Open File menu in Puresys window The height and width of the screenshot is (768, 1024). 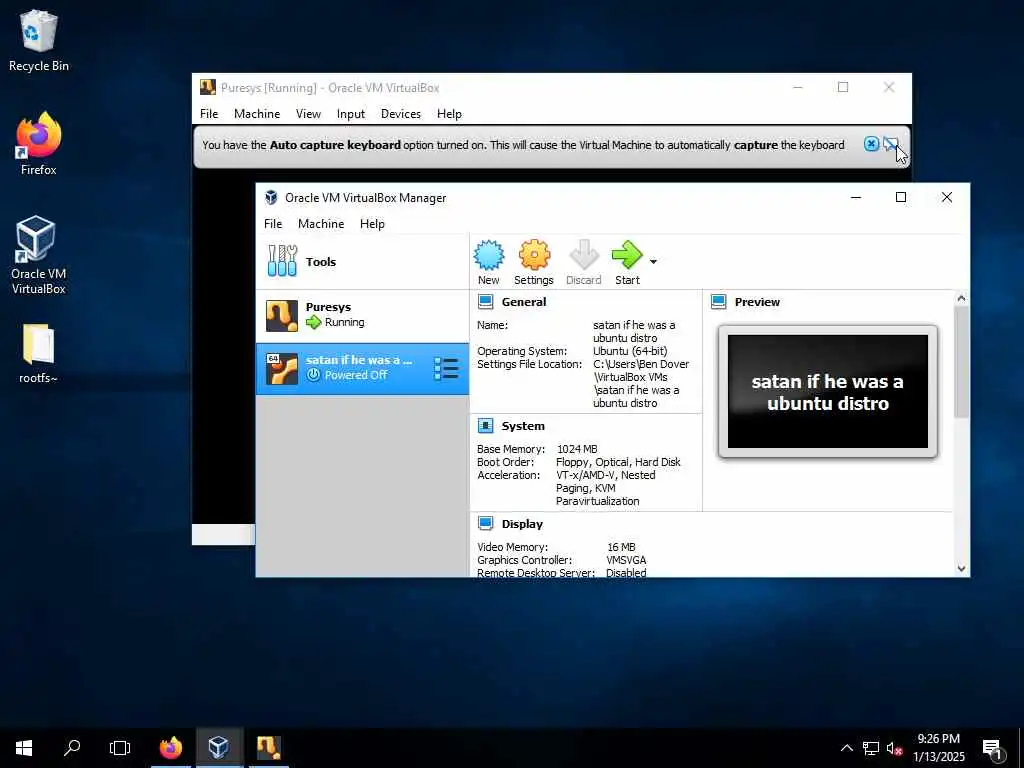209,114
